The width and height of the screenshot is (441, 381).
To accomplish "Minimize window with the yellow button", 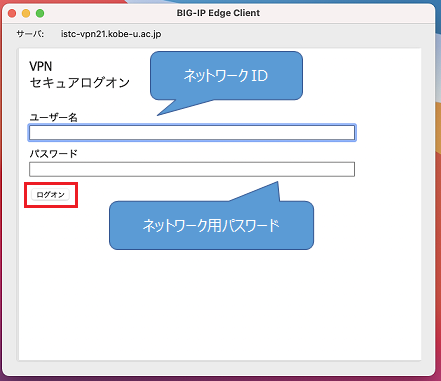I will click(x=26, y=13).
